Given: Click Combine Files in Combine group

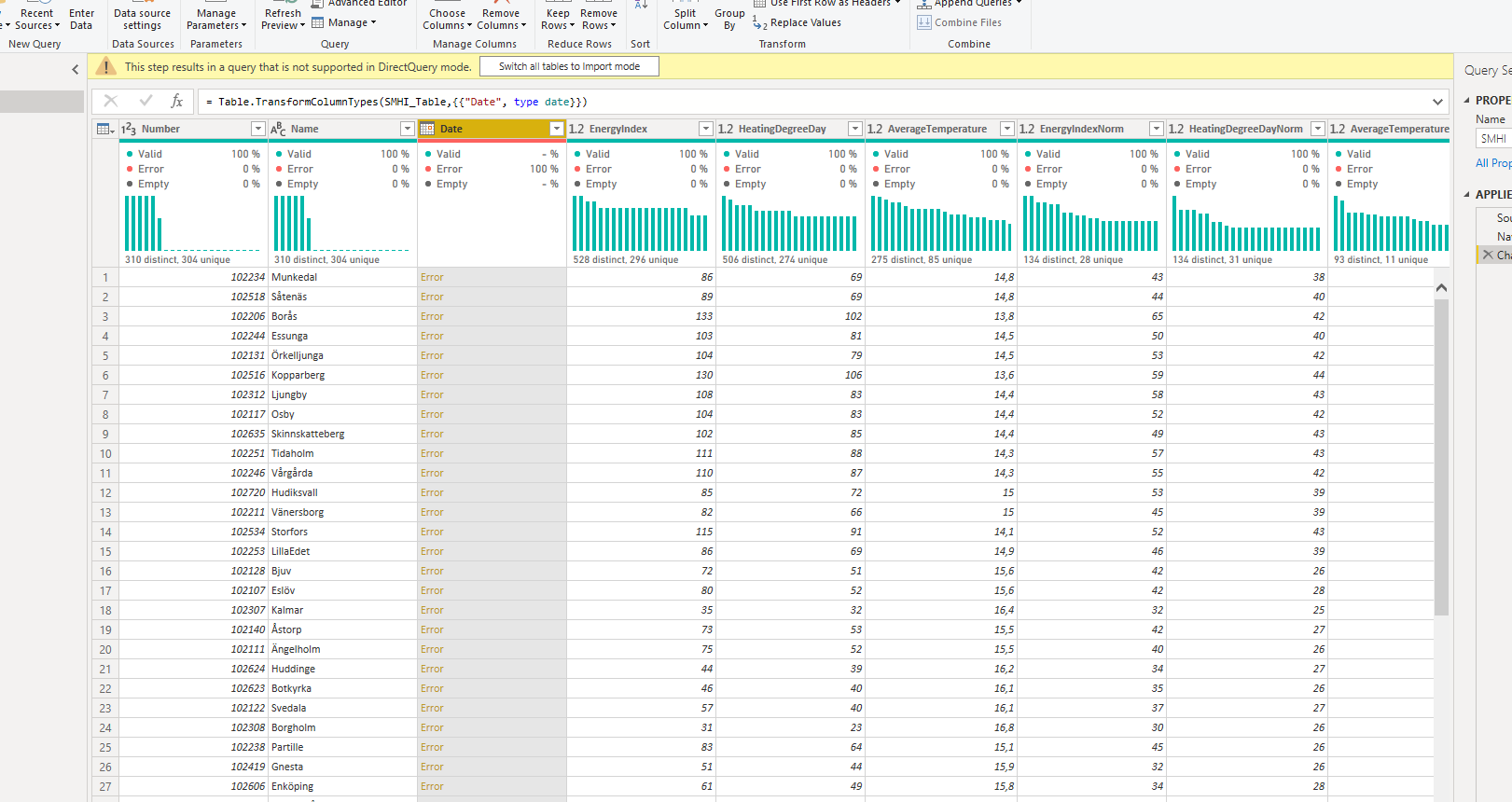Looking at the screenshot, I should coord(960,22).
